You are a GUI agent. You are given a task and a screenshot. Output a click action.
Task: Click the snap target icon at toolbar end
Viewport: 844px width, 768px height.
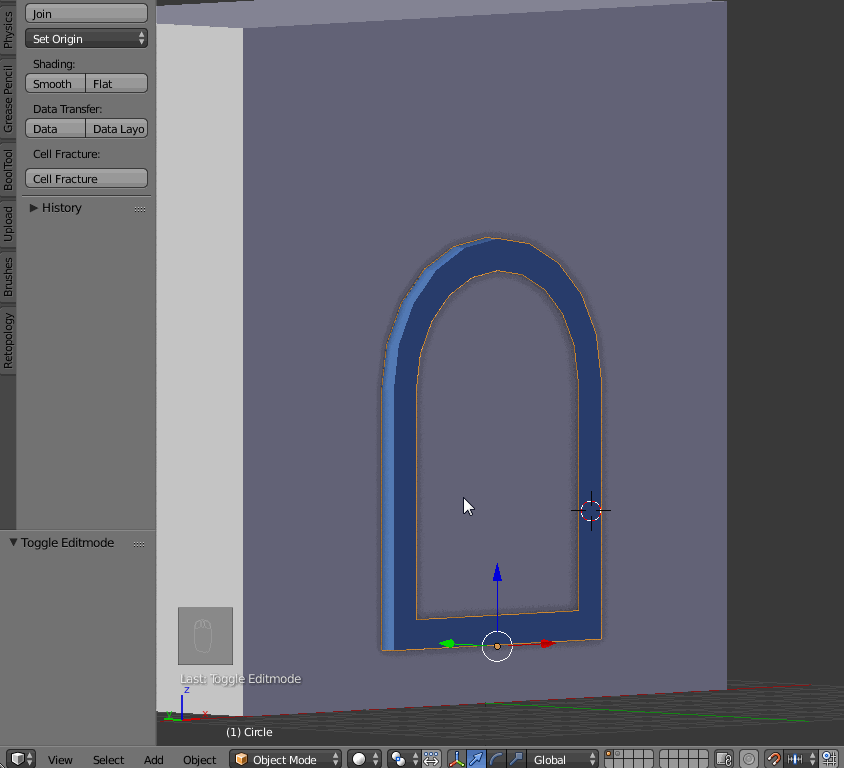click(x=830, y=759)
